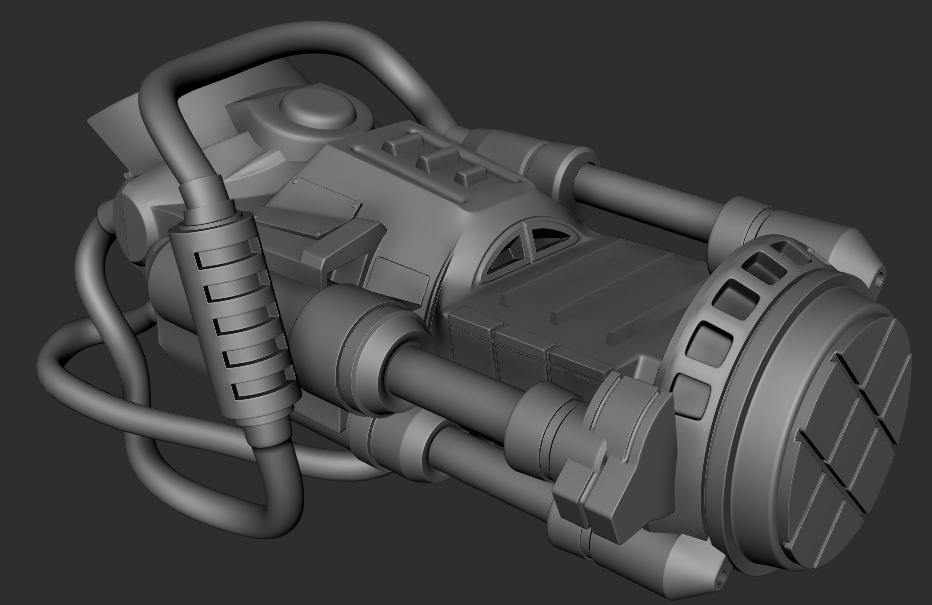Select the arched vent window on body
The height and width of the screenshot is (605, 932).
pos(528,250)
